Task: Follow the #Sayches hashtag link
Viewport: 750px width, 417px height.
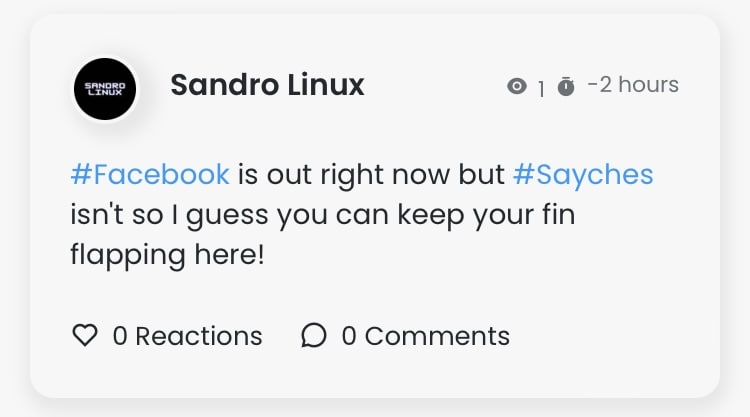Action: click(x=583, y=175)
